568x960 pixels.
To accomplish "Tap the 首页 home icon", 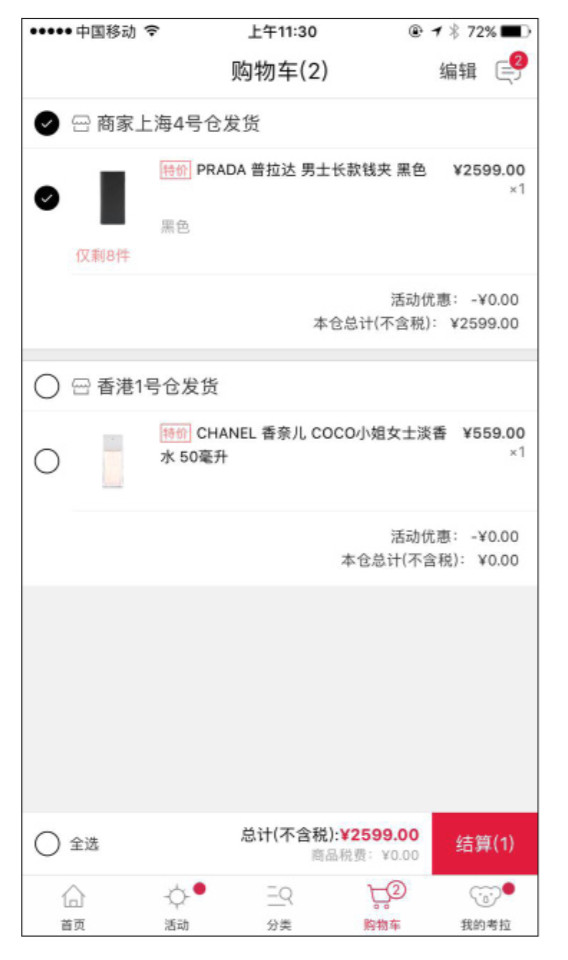I will (73, 896).
